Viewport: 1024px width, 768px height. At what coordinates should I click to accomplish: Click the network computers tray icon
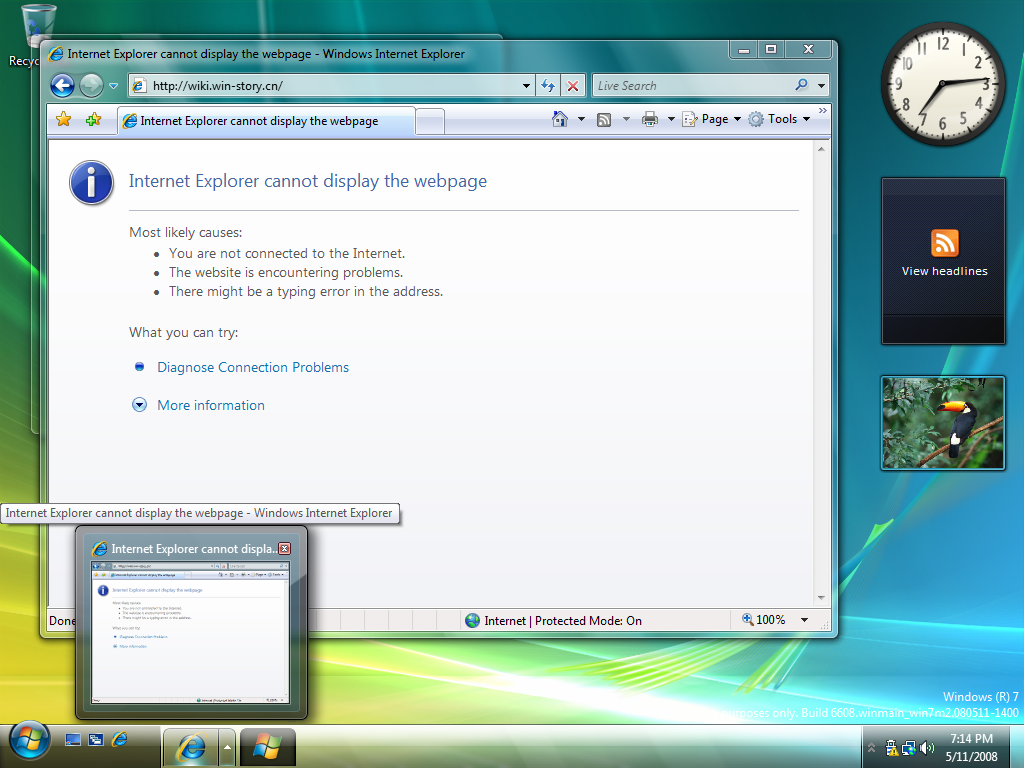908,748
